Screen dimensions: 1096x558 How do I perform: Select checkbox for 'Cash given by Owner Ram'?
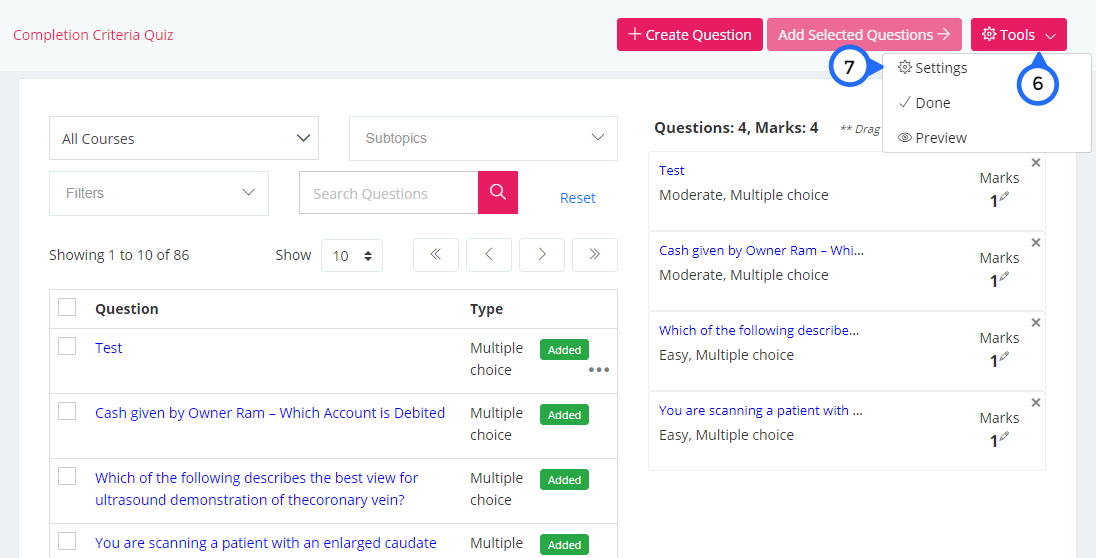[x=67, y=411]
